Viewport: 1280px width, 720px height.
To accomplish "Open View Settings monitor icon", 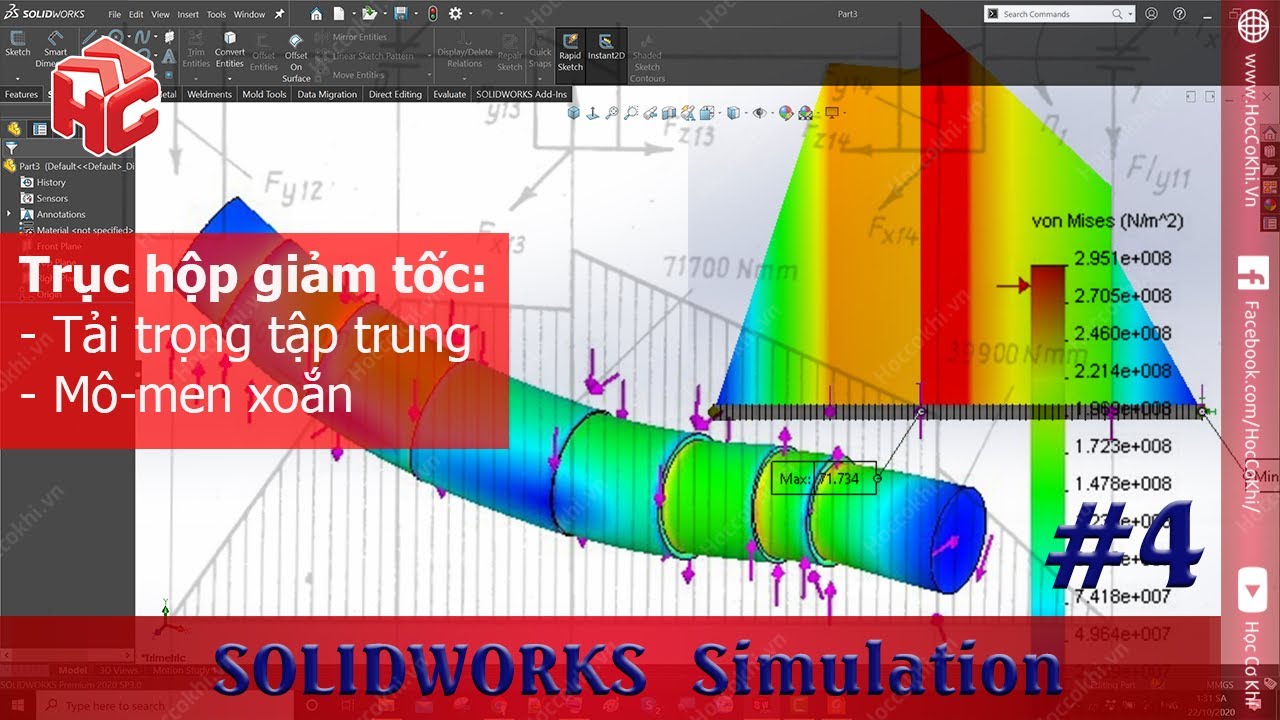I will 830,113.
